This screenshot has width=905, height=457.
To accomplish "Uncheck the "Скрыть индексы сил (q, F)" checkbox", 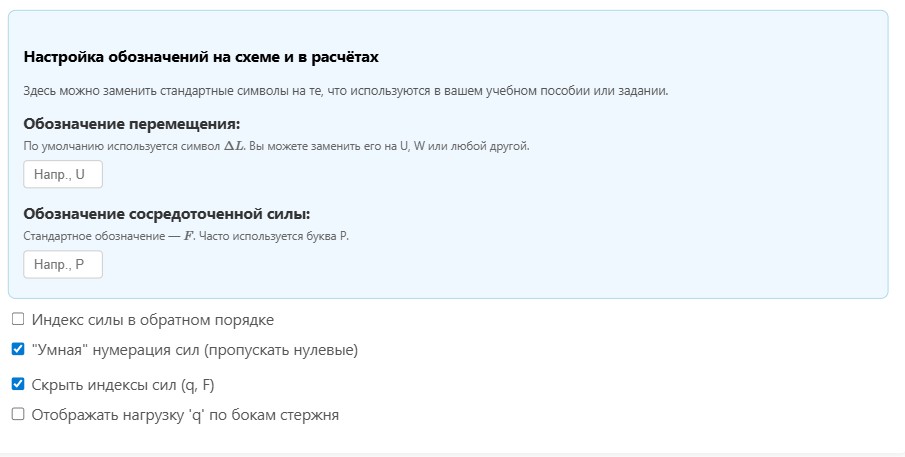I will [x=18, y=384].
